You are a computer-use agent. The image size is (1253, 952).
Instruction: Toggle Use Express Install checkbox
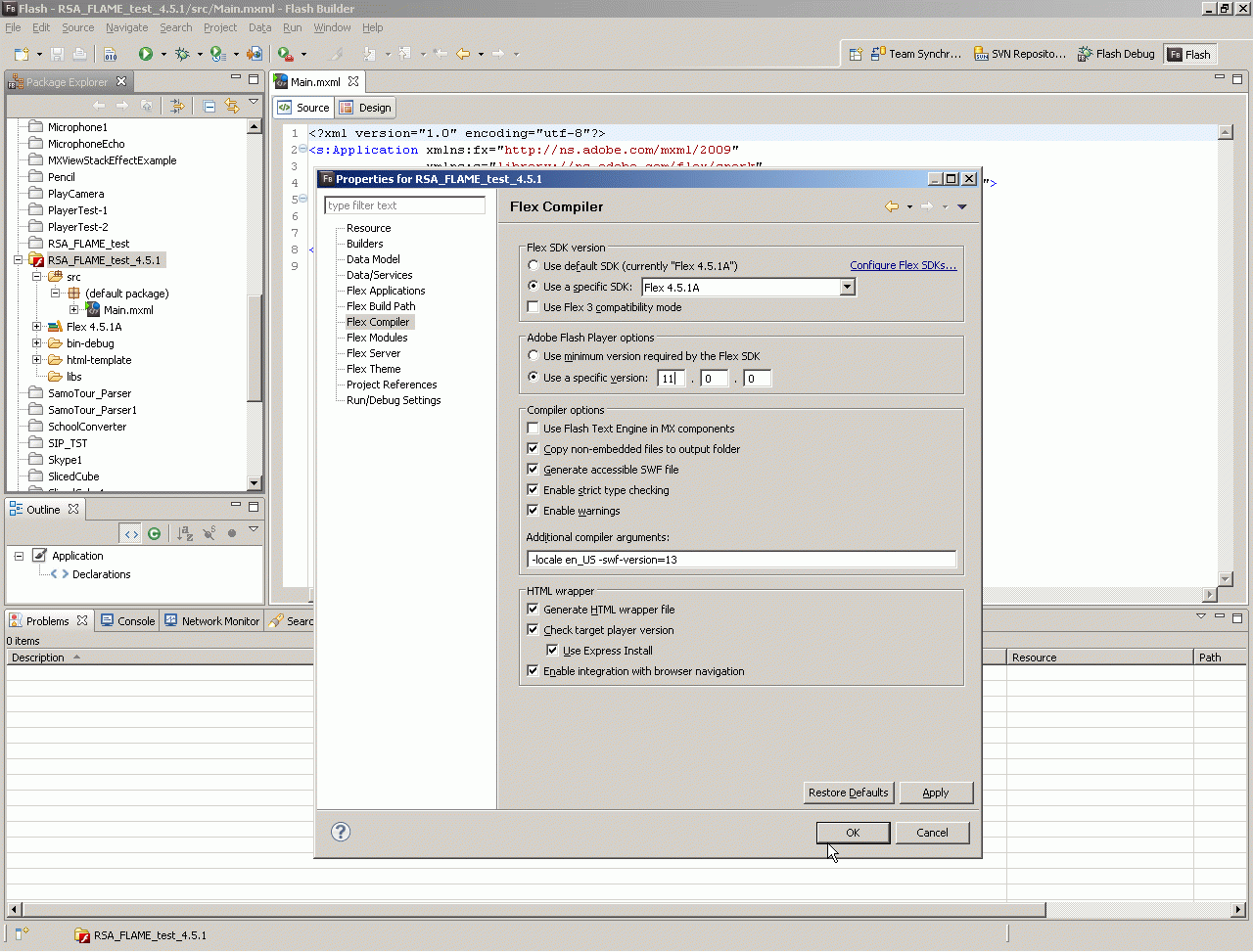553,651
